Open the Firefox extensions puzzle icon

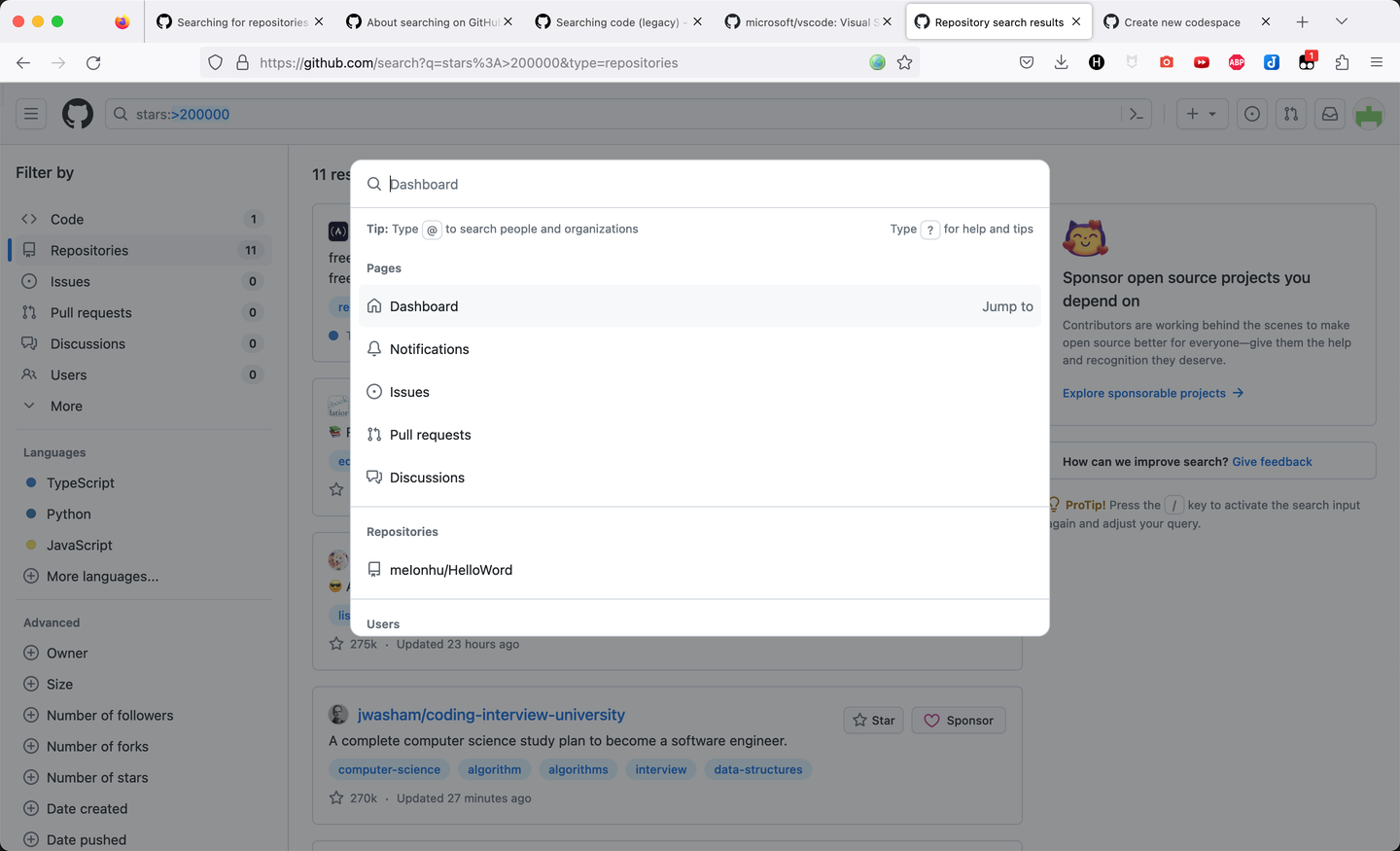pyautogui.click(x=1342, y=62)
